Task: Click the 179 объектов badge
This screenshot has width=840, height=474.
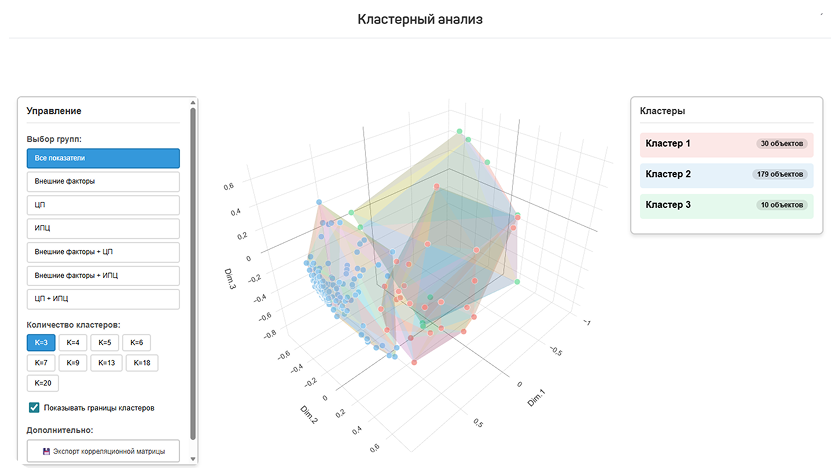Action: click(780, 174)
